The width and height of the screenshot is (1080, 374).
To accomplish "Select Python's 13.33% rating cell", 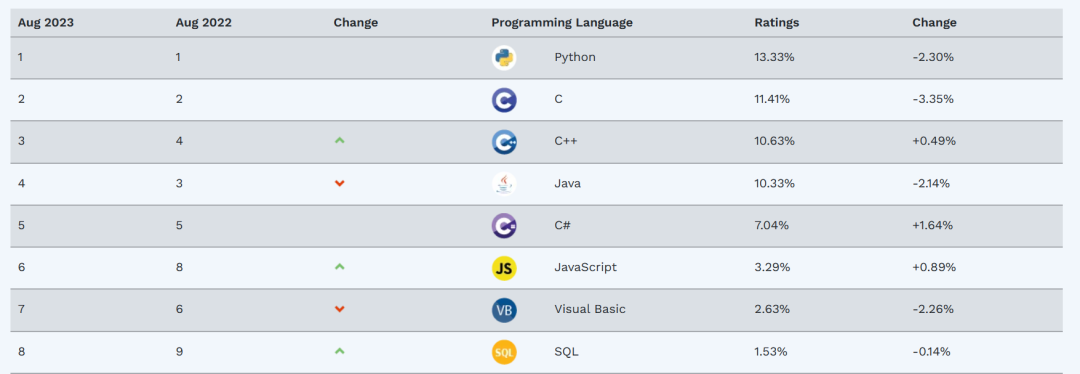I will coord(774,57).
